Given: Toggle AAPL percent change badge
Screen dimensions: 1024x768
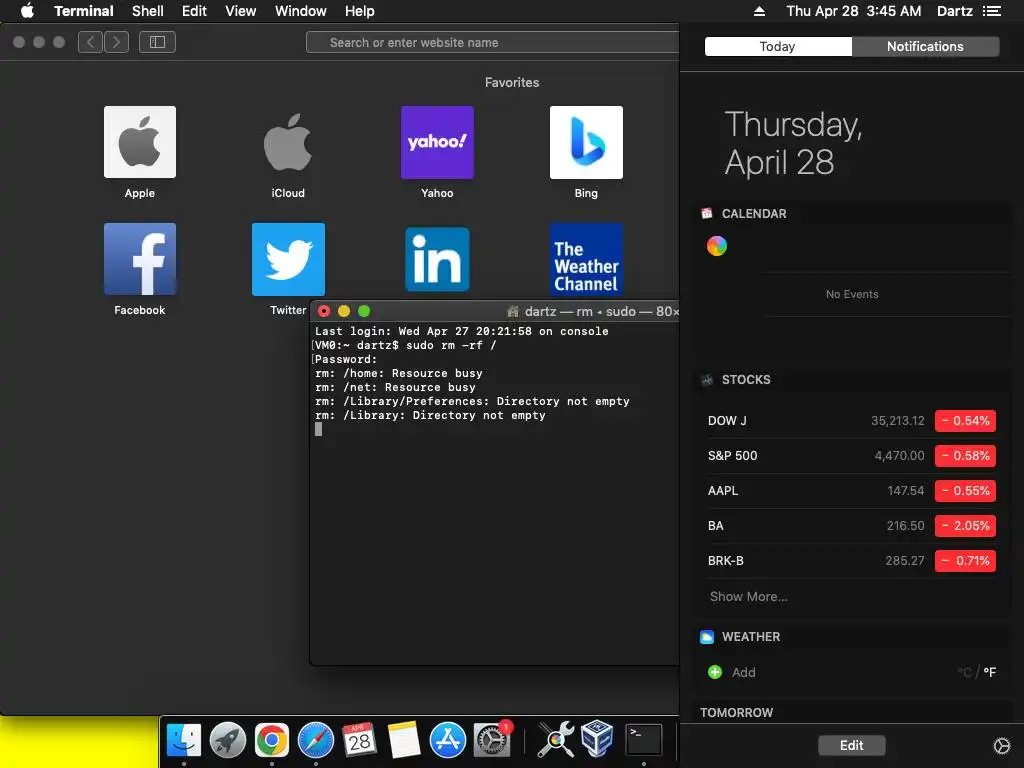Looking at the screenshot, I should coord(965,490).
